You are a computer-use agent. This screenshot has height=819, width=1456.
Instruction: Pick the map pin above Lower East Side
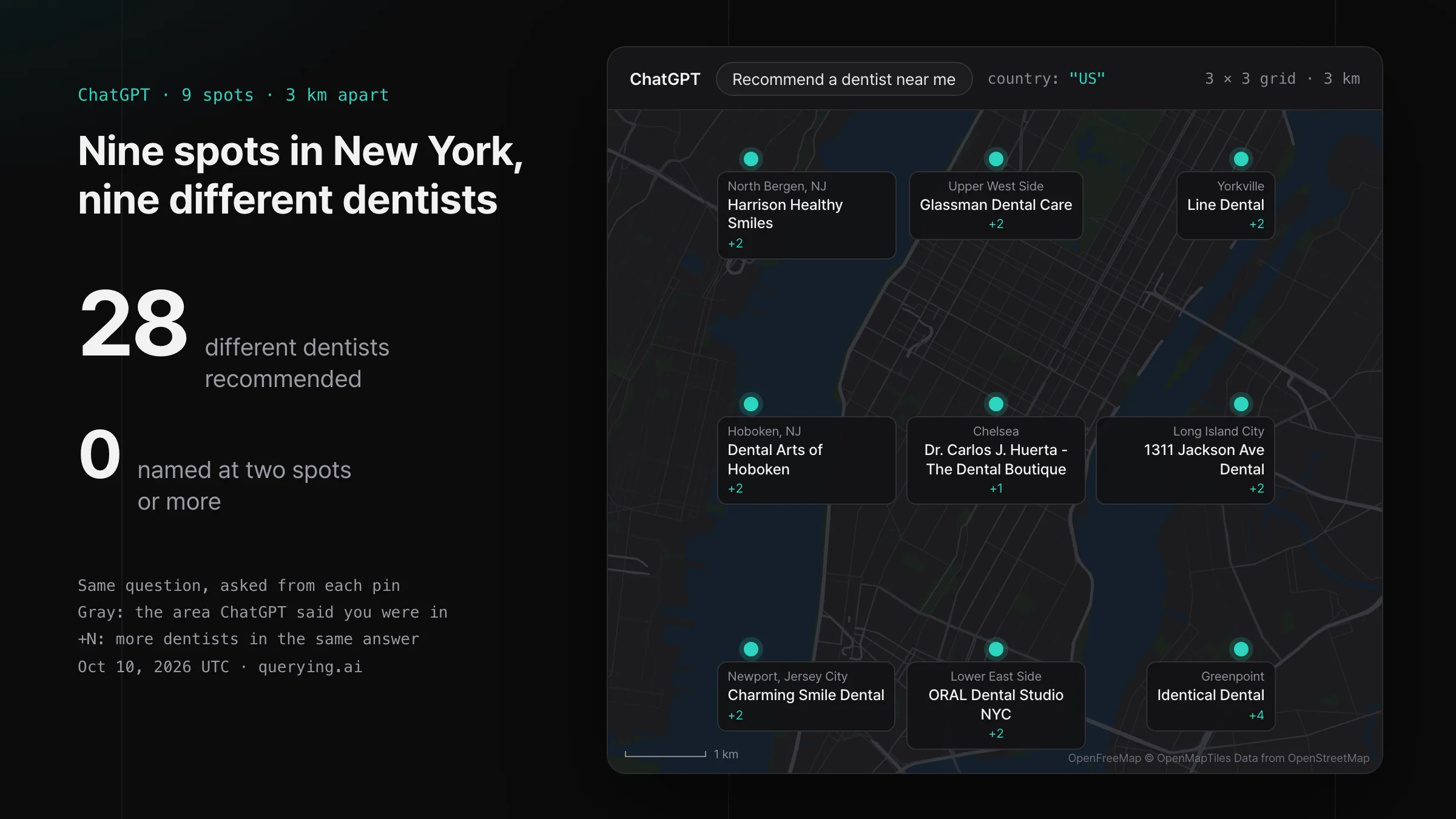pos(996,649)
